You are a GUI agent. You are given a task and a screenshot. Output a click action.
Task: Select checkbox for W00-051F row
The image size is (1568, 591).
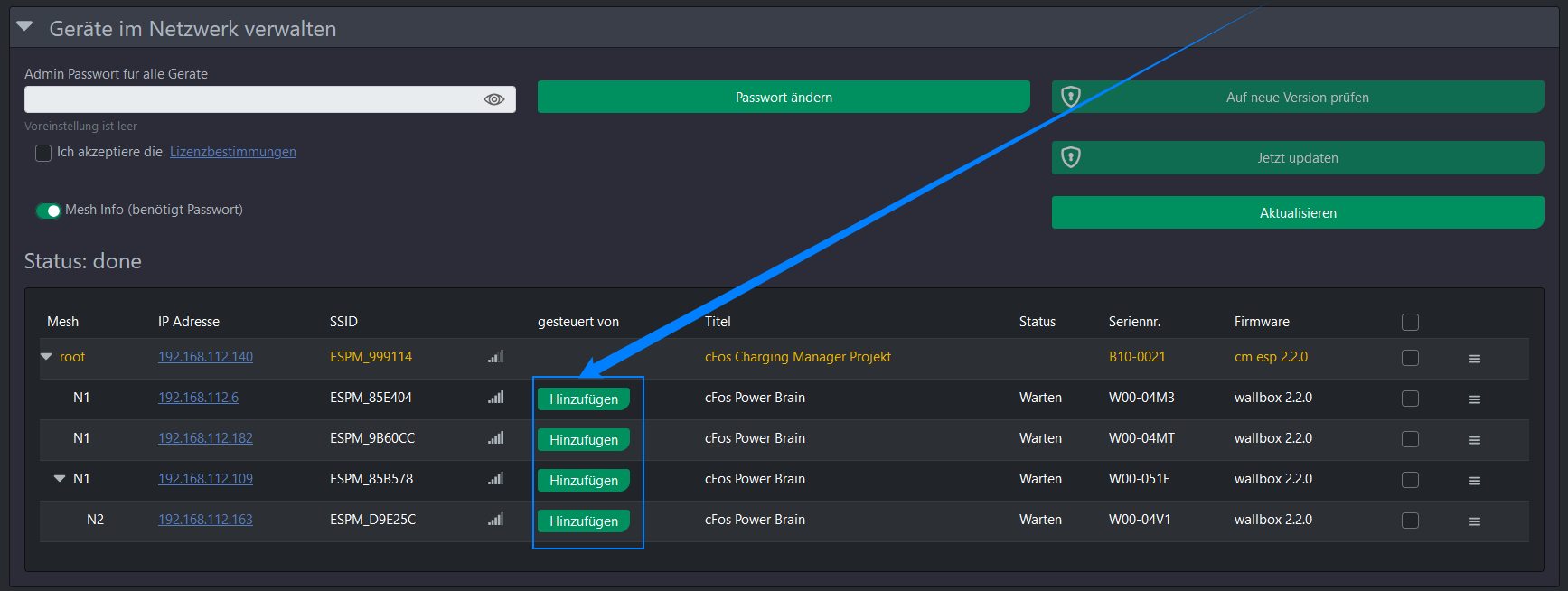[1410, 480]
